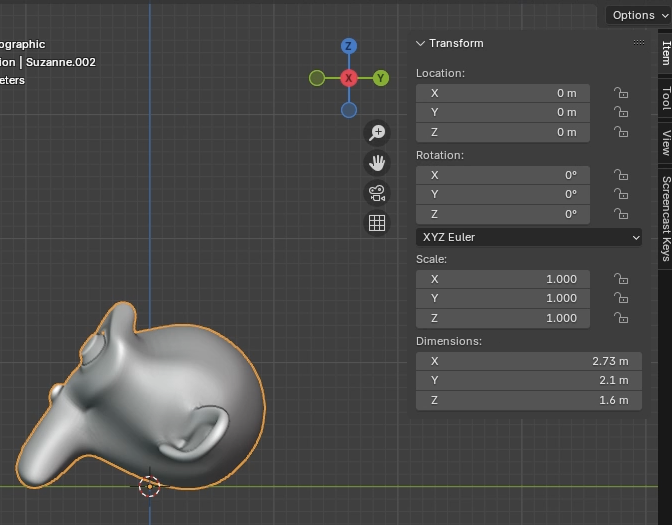Screen dimensions: 672x525
Task: Switch to the View sidebar tab
Action: (666, 143)
